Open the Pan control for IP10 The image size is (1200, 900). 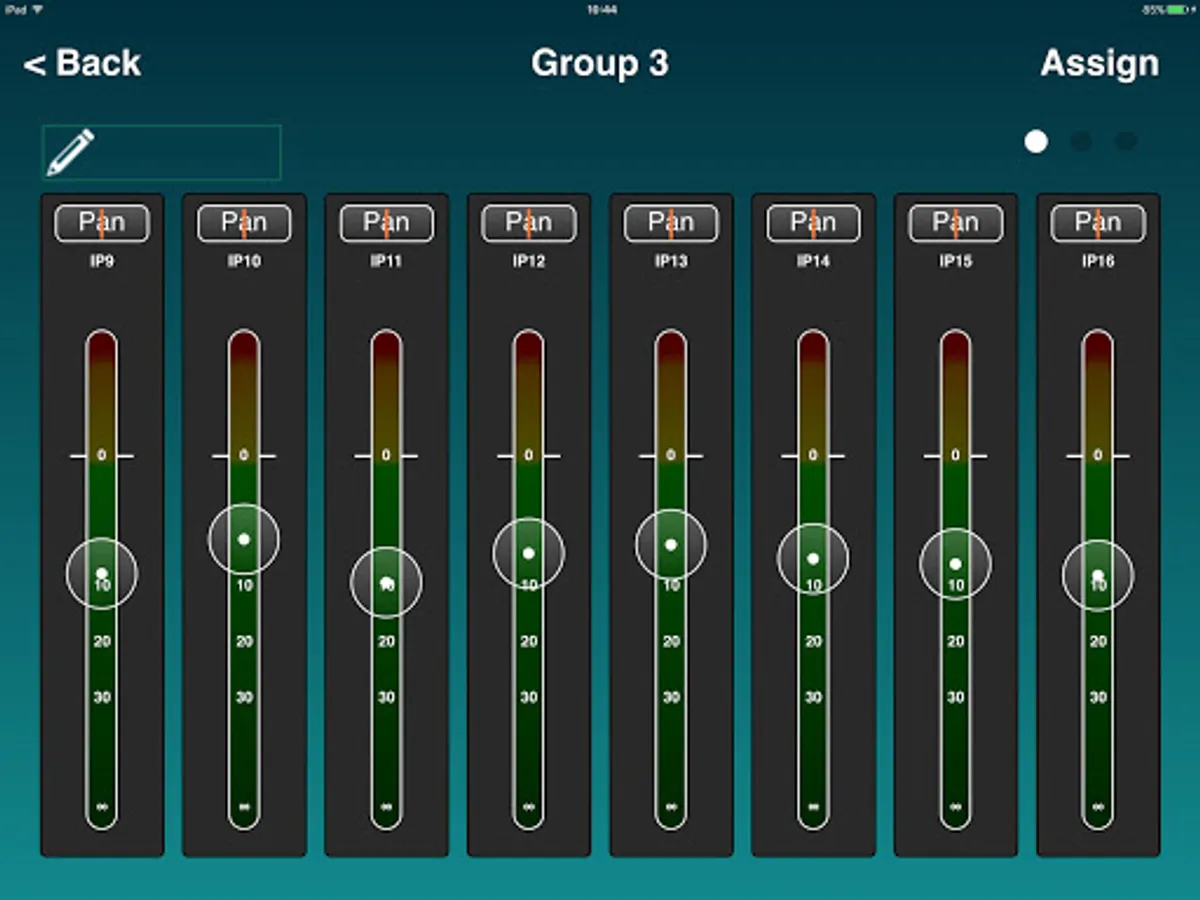click(244, 223)
